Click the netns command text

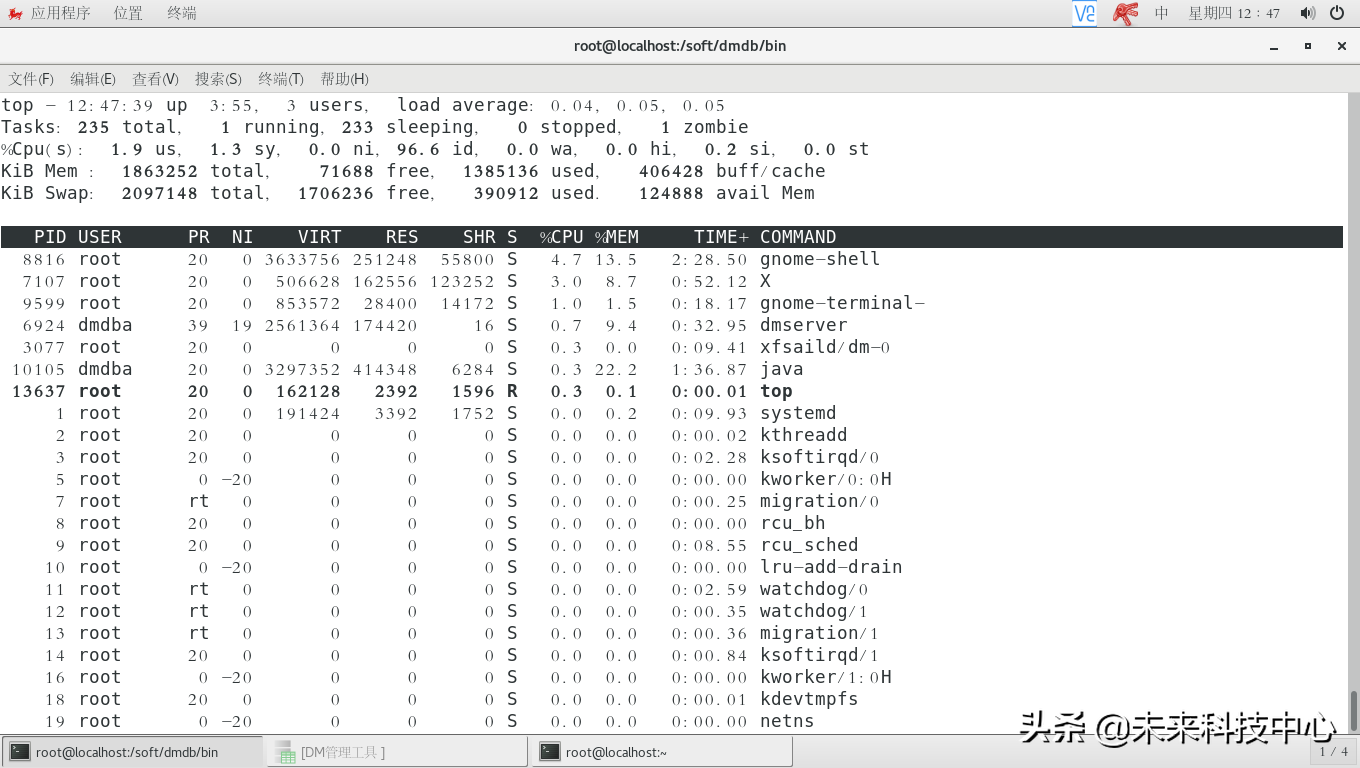tap(787, 721)
